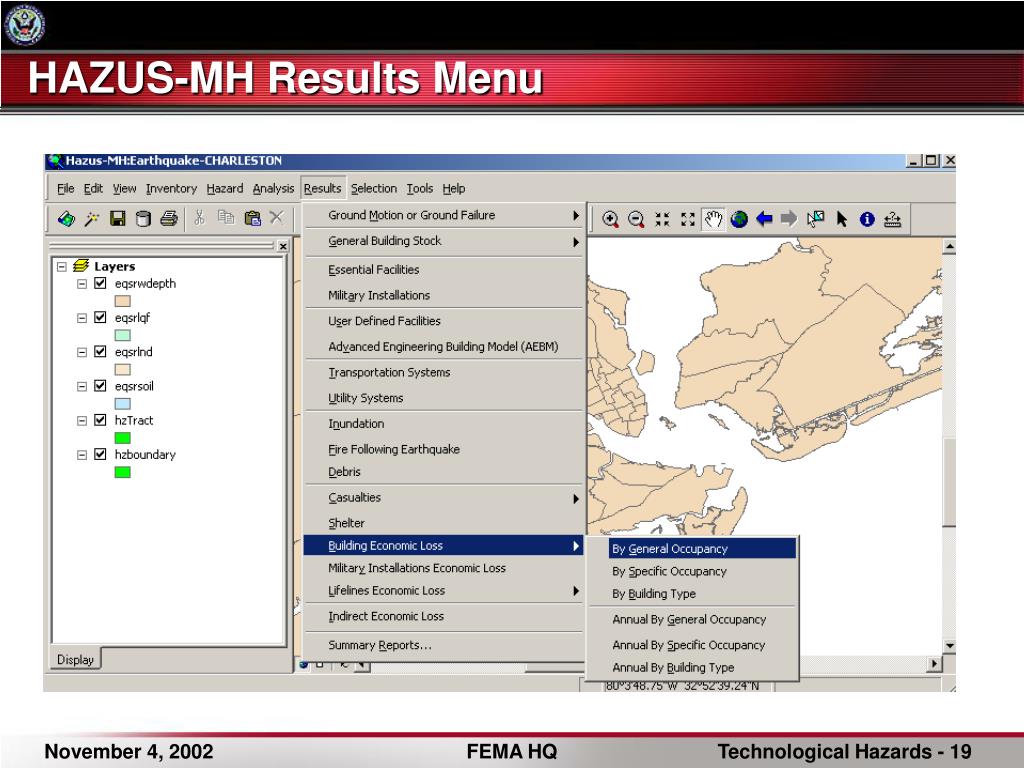Click the map vertical scrollbar down arrow
This screenshot has width=1024, height=768.
[x=949, y=646]
